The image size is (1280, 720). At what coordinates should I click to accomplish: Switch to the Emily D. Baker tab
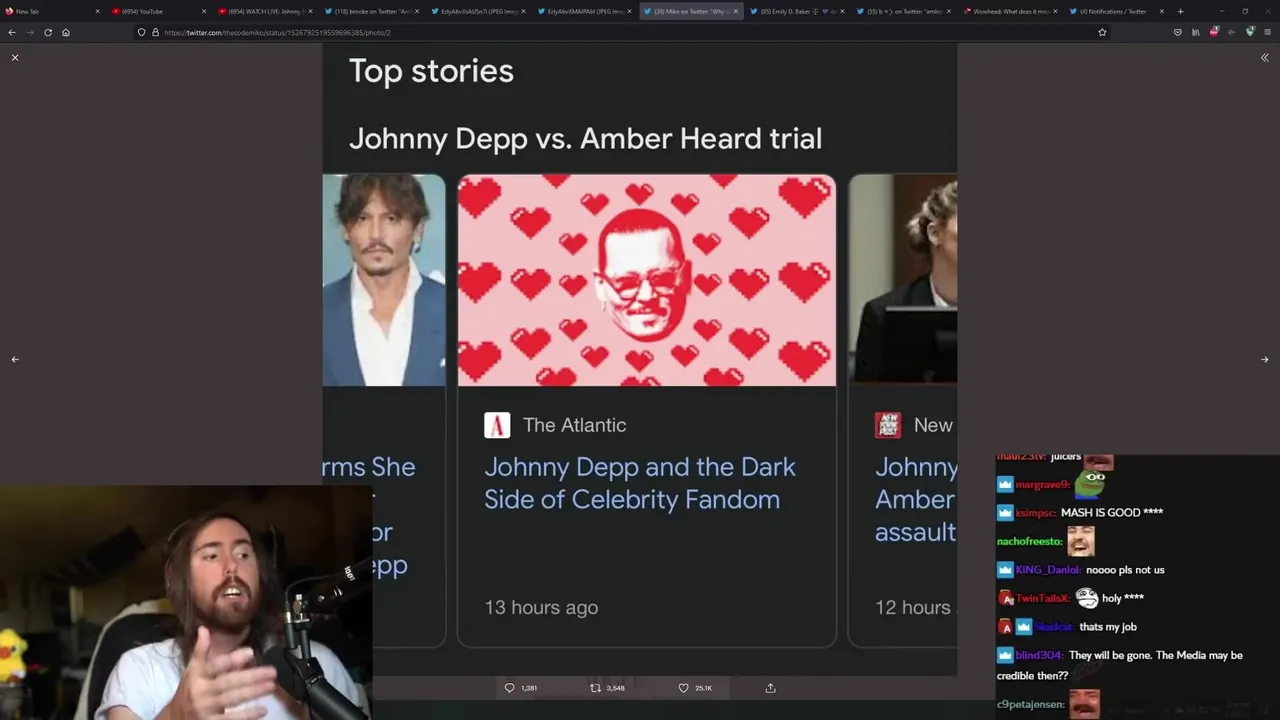point(797,11)
